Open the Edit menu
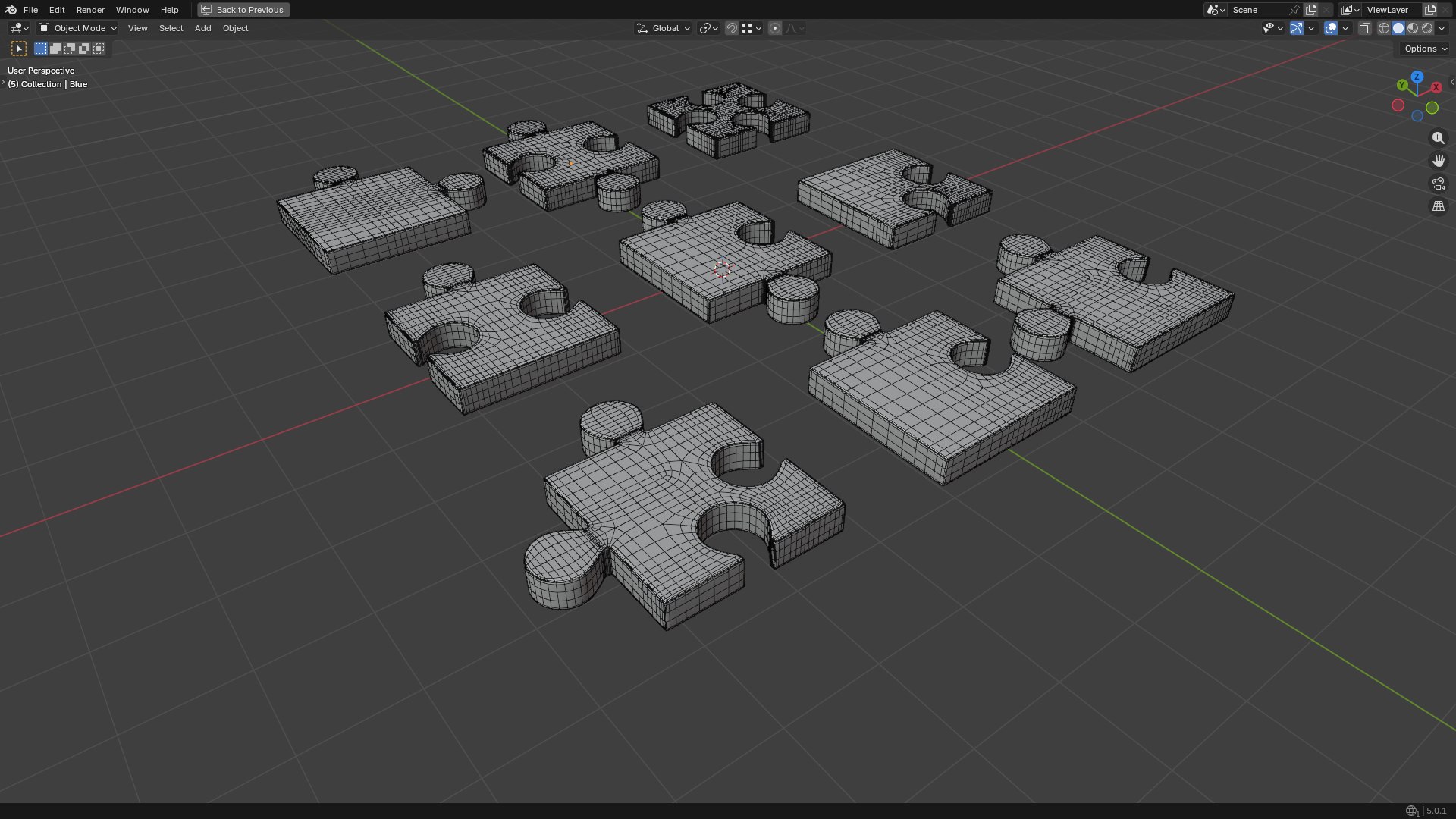Viewport: 1456px width, 819px height. pyautogui.click(x=57, y=10)
